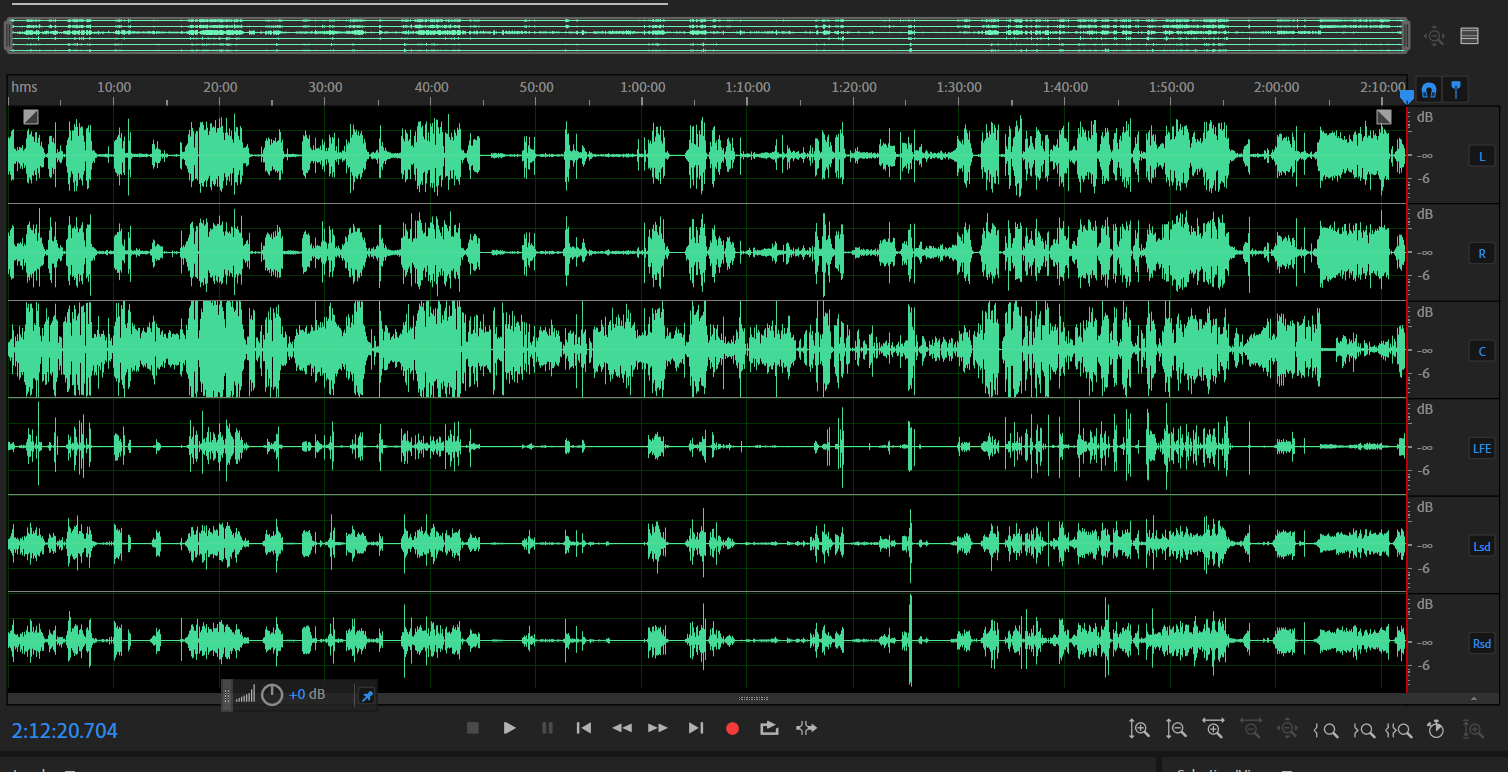Move playhead to next marker
The image size is (1508, 772).
696,728
